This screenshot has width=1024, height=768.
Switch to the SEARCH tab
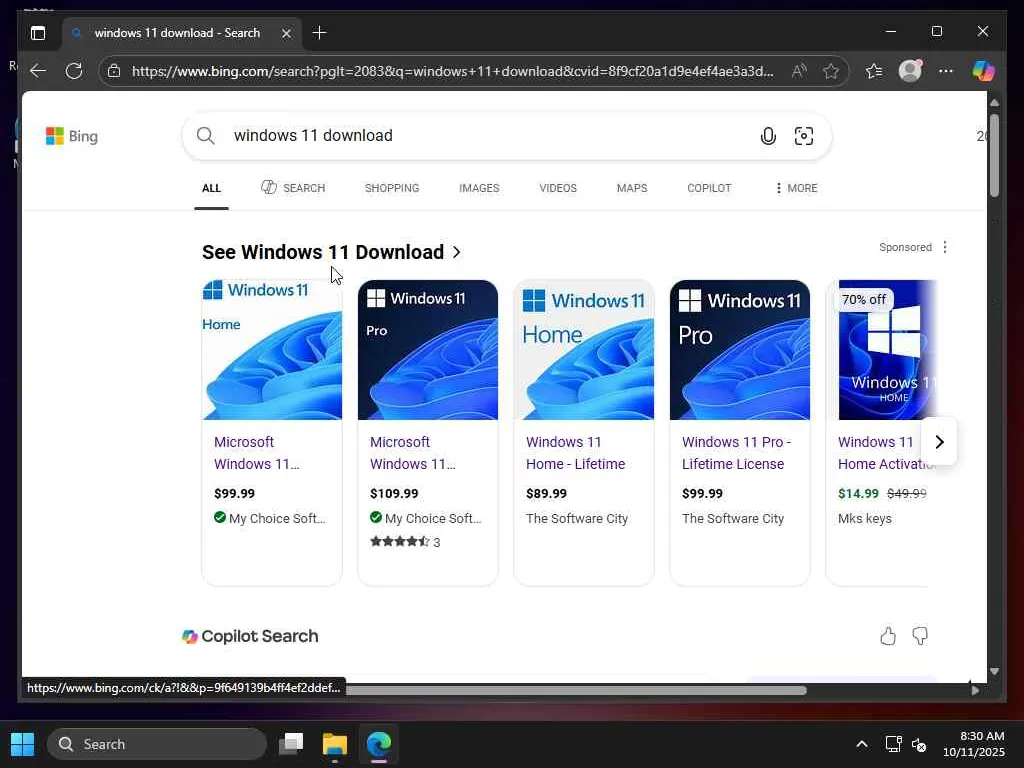(293, 188)
